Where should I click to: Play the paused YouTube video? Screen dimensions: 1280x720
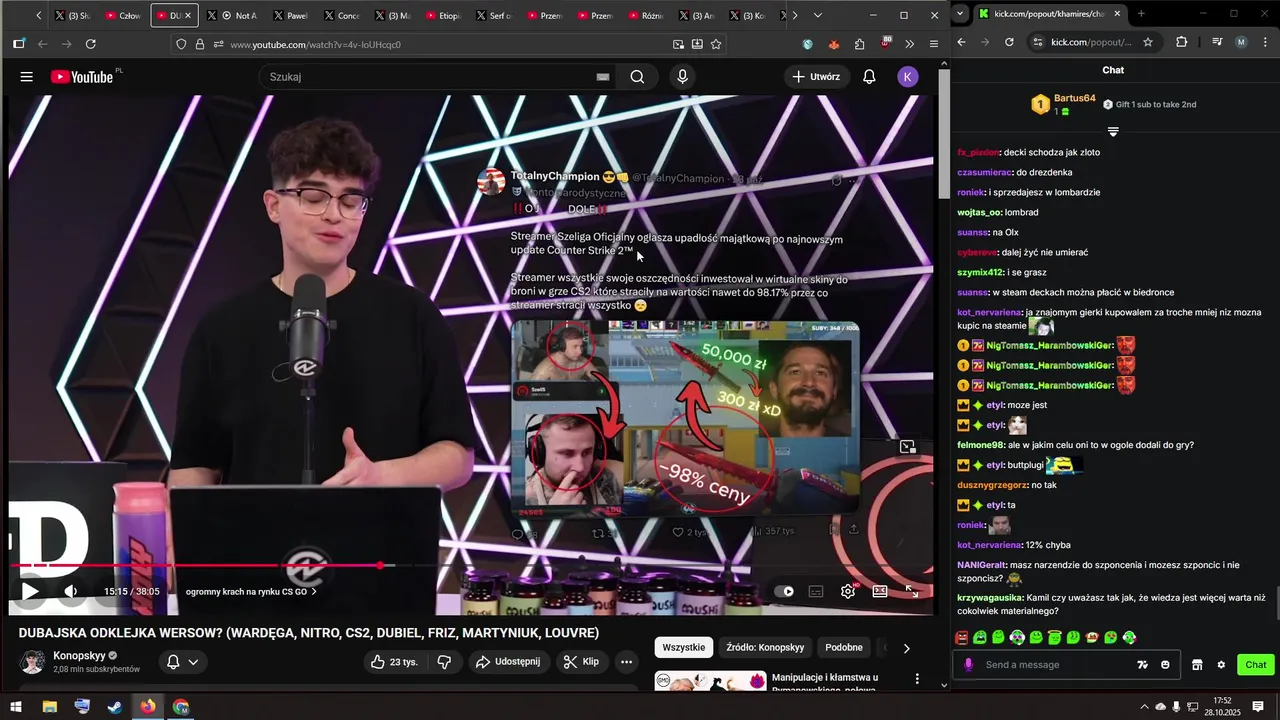coord(30,591)
